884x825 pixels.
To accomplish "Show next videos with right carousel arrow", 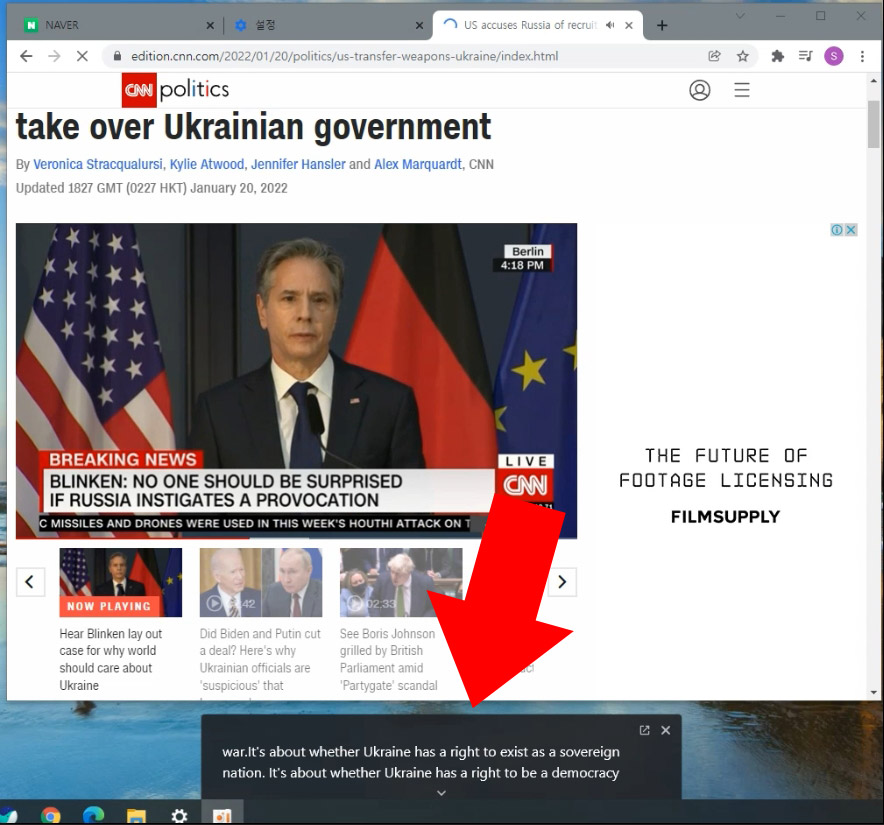I will click(x=562, y=582).
